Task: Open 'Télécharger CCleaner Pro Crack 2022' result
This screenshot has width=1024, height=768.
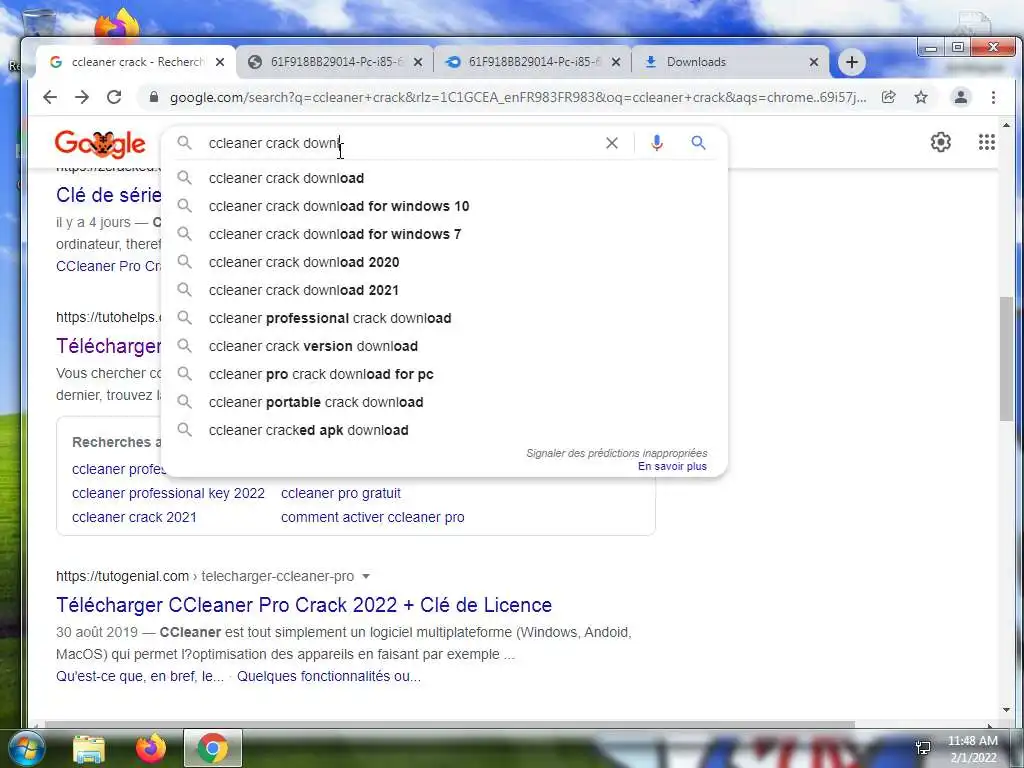Action: click(x=304, y=605)
